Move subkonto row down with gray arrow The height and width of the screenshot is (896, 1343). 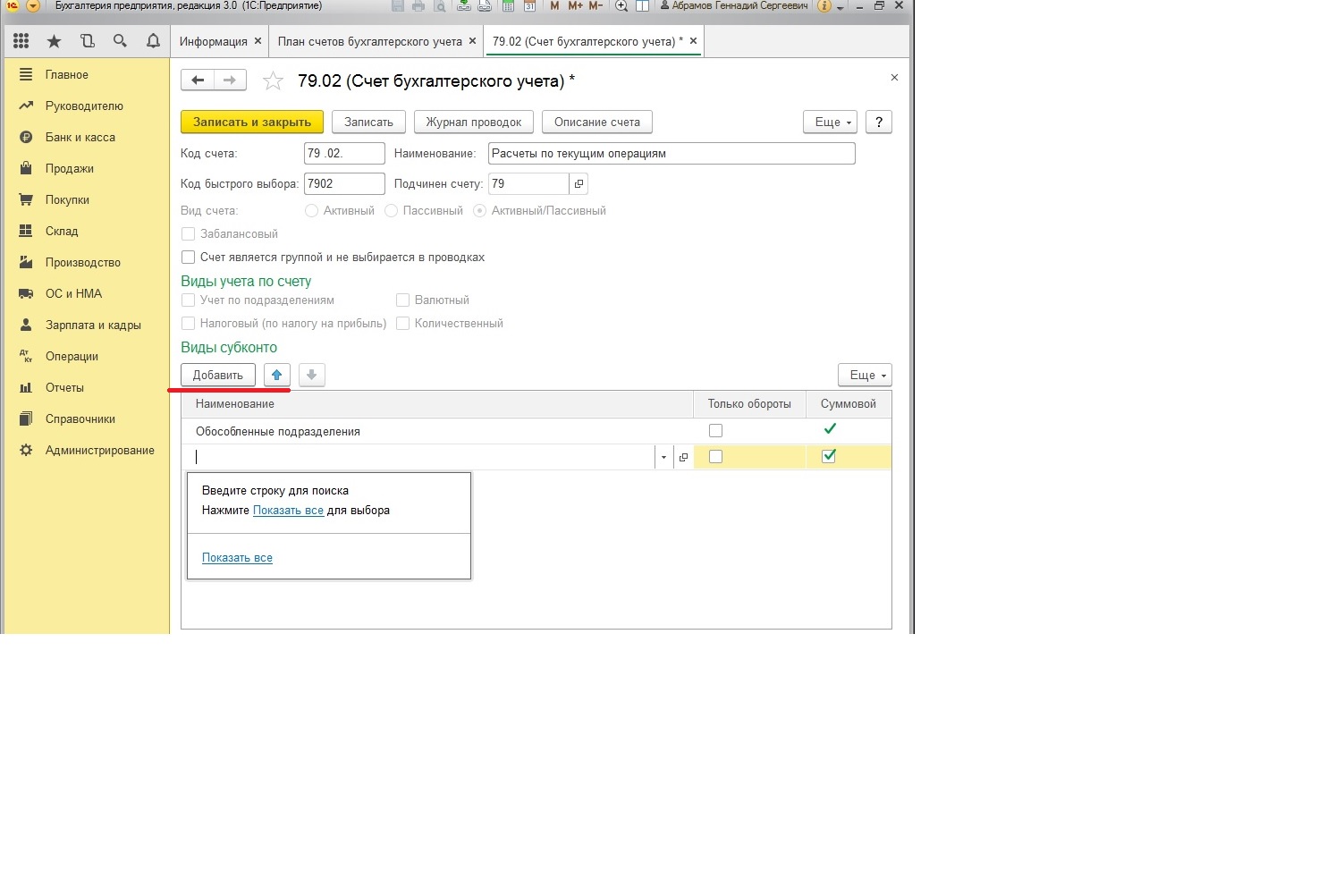coord(311,376)
